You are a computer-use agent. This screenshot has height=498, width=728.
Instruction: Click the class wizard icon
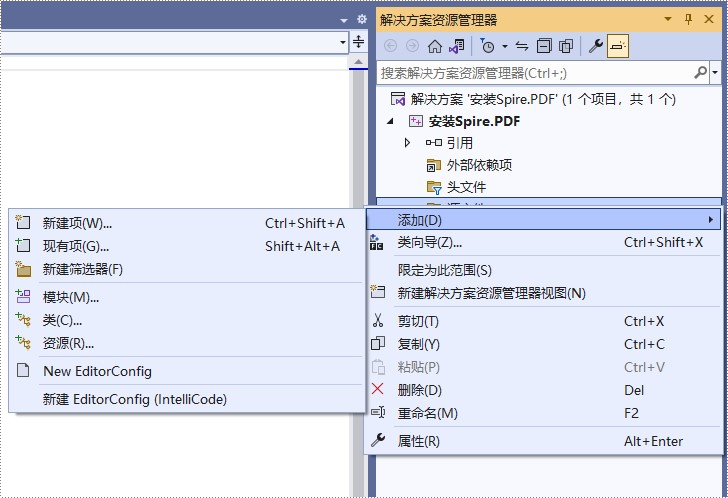click(x=377, y=242)
